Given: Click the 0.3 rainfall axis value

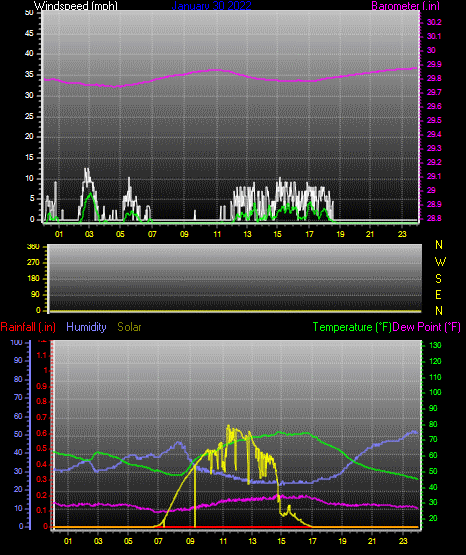Looking at the screenshot, I should (42, 479).
